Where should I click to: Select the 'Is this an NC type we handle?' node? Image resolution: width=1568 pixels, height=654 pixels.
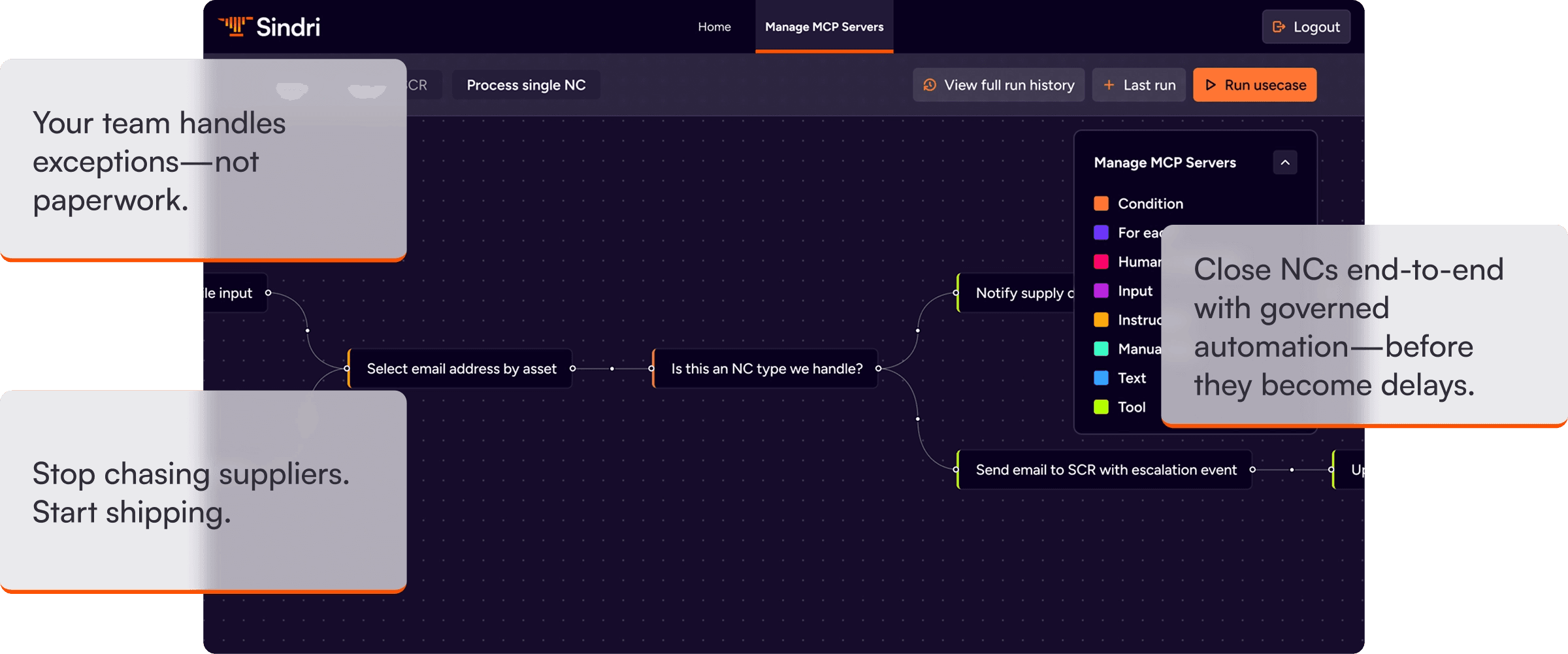[x=766, y=369]
